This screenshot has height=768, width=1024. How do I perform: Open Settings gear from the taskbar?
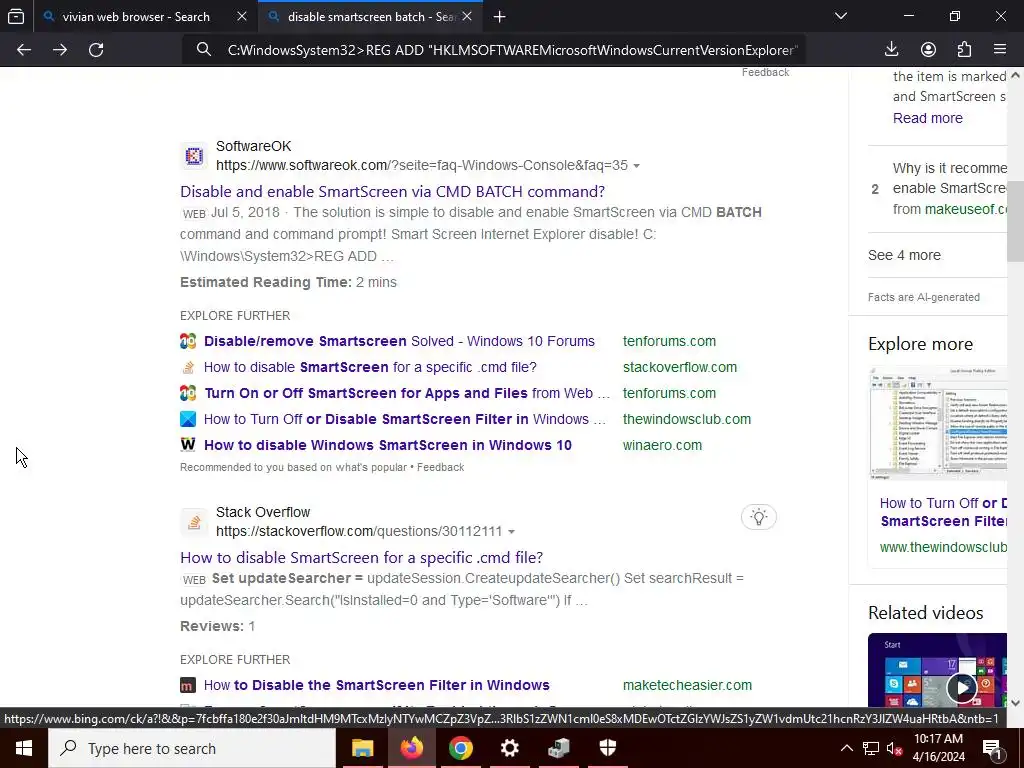point(509,748)
